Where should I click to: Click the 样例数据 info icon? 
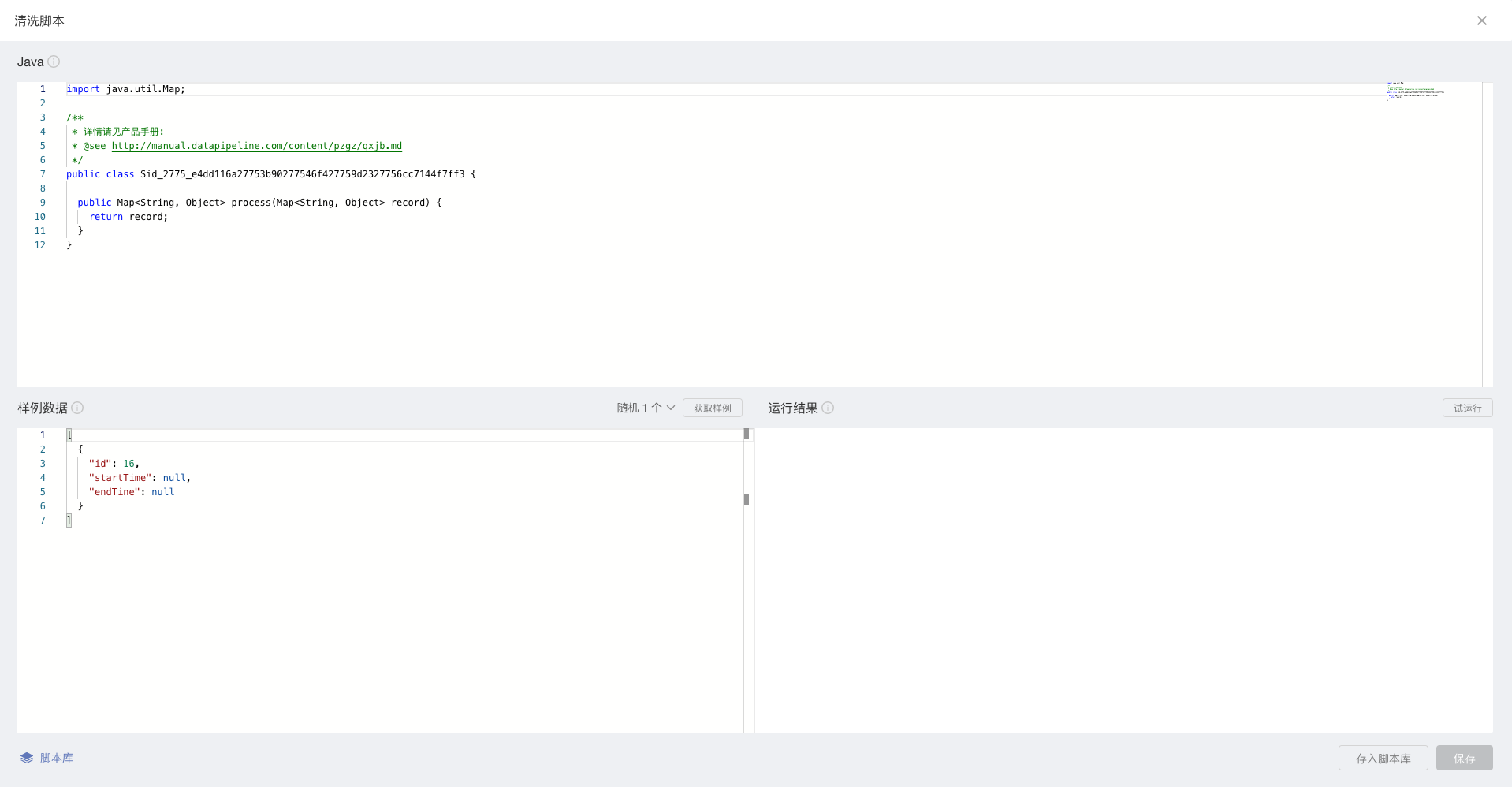click(x=77, y=408)
